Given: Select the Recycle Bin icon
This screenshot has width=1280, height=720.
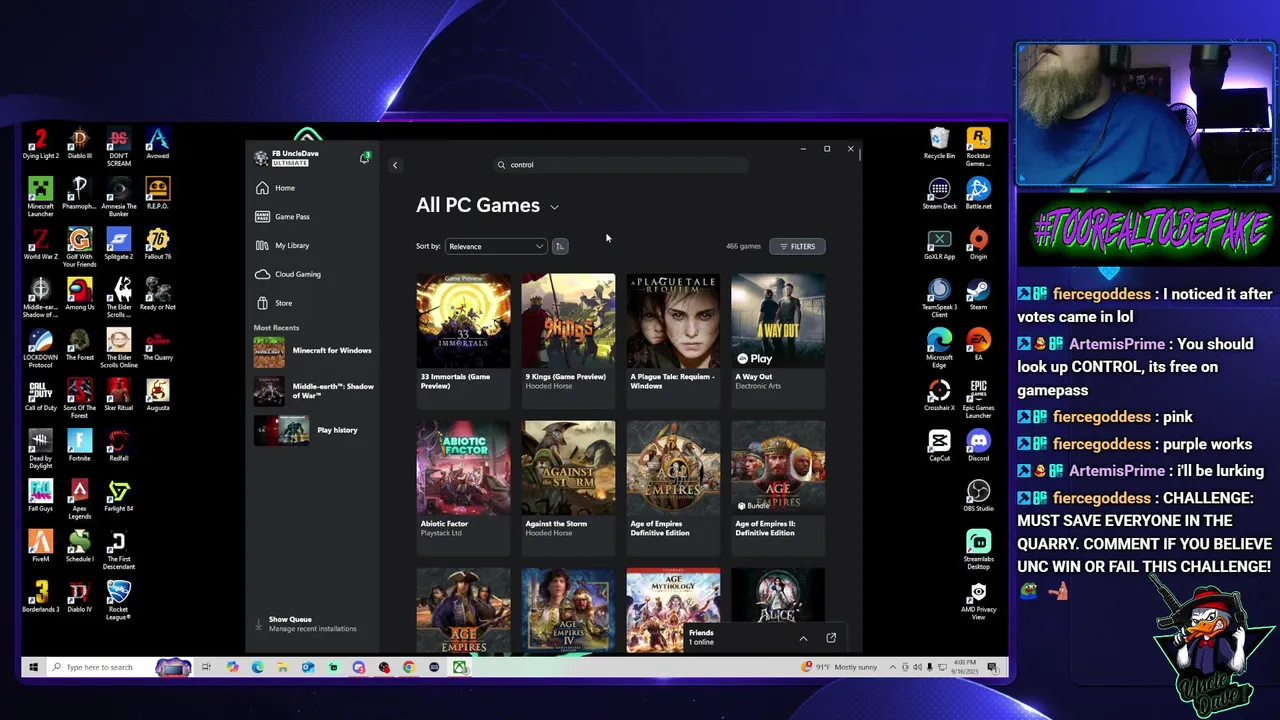Looking at the screenshot, I should tap(939, 144).
